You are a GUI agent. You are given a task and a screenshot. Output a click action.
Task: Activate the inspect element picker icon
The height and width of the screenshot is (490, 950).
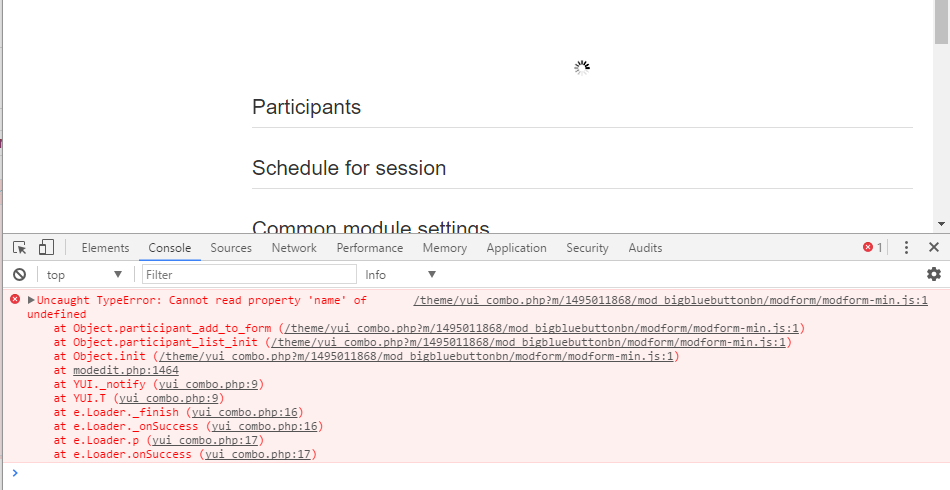[19, 247]
